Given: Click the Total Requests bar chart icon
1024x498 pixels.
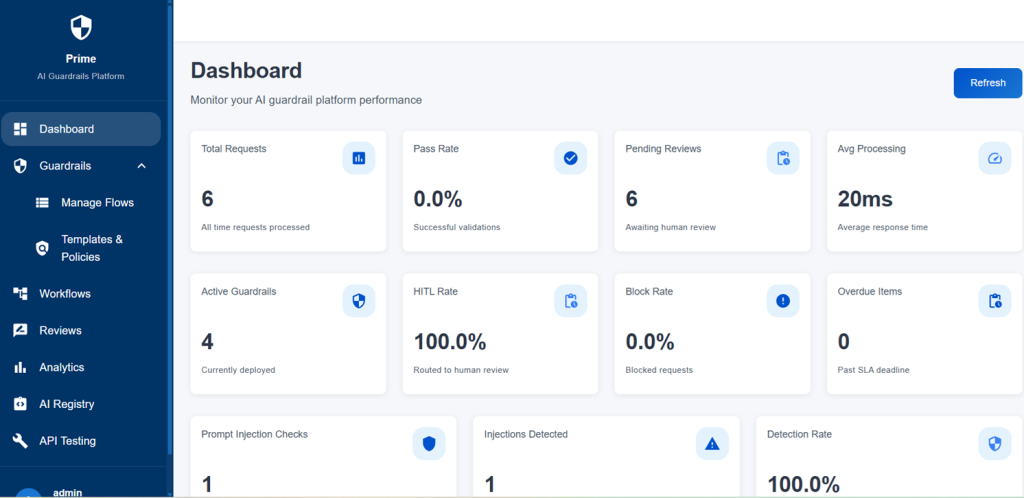Looking at the screenshot, I should 359,158.
